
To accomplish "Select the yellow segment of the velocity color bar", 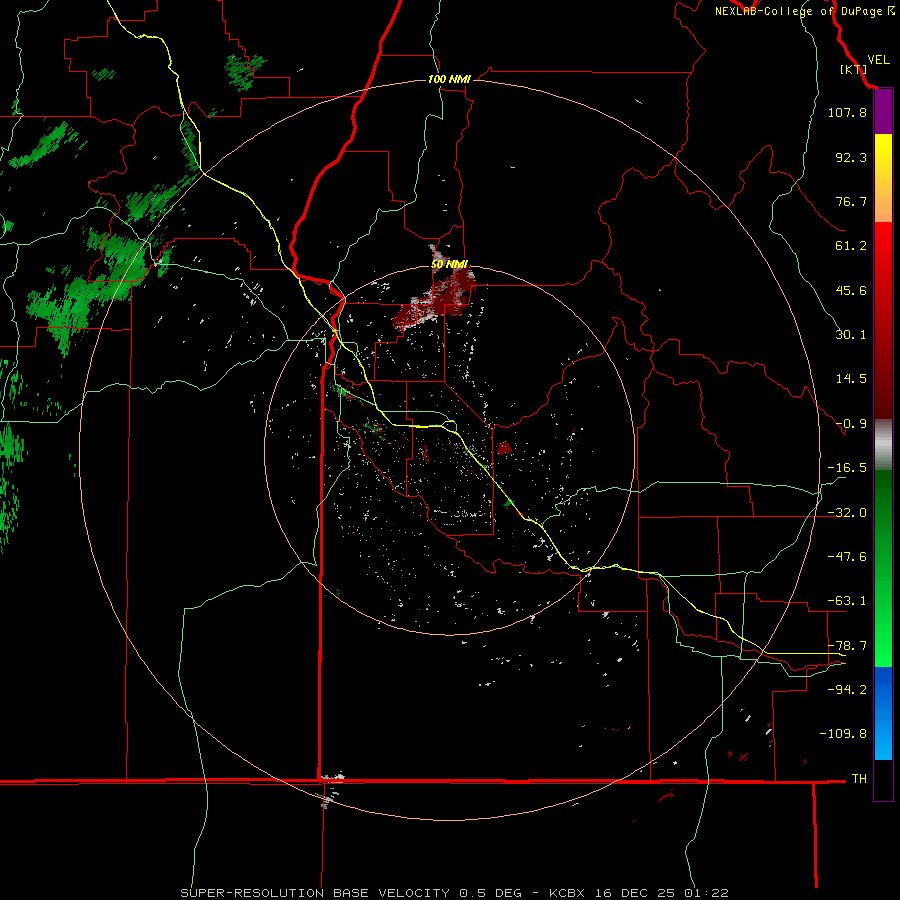I will (x=883, y=158).
